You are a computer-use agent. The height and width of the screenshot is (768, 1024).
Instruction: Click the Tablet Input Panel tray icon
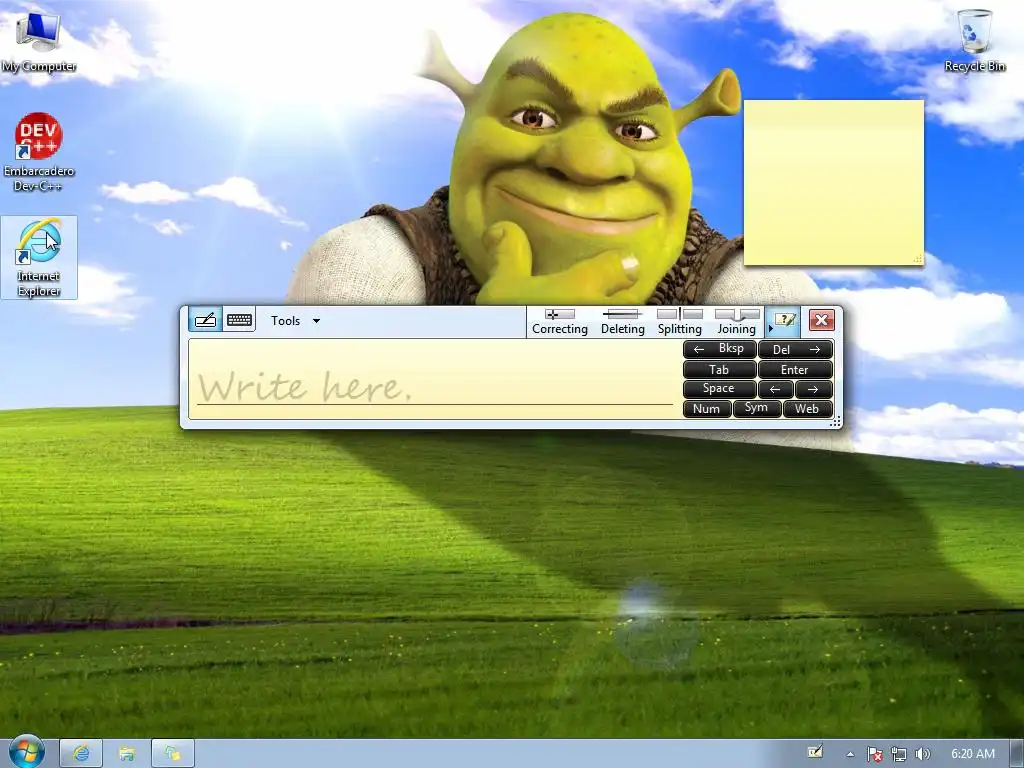click(x=815, y=752)
